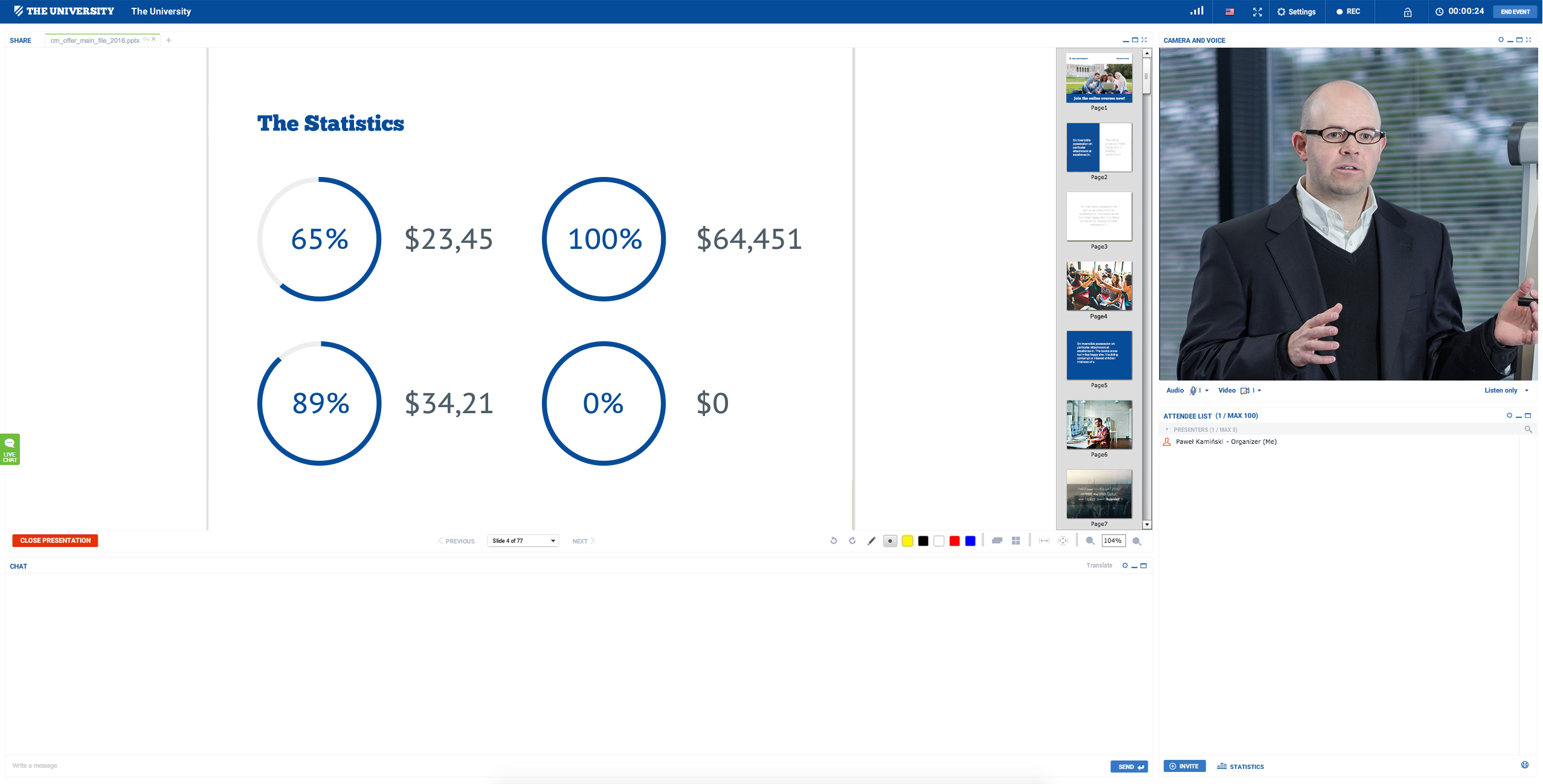
Task: Toggle the muted microphone icon
Action: [x=1193, y=391]
